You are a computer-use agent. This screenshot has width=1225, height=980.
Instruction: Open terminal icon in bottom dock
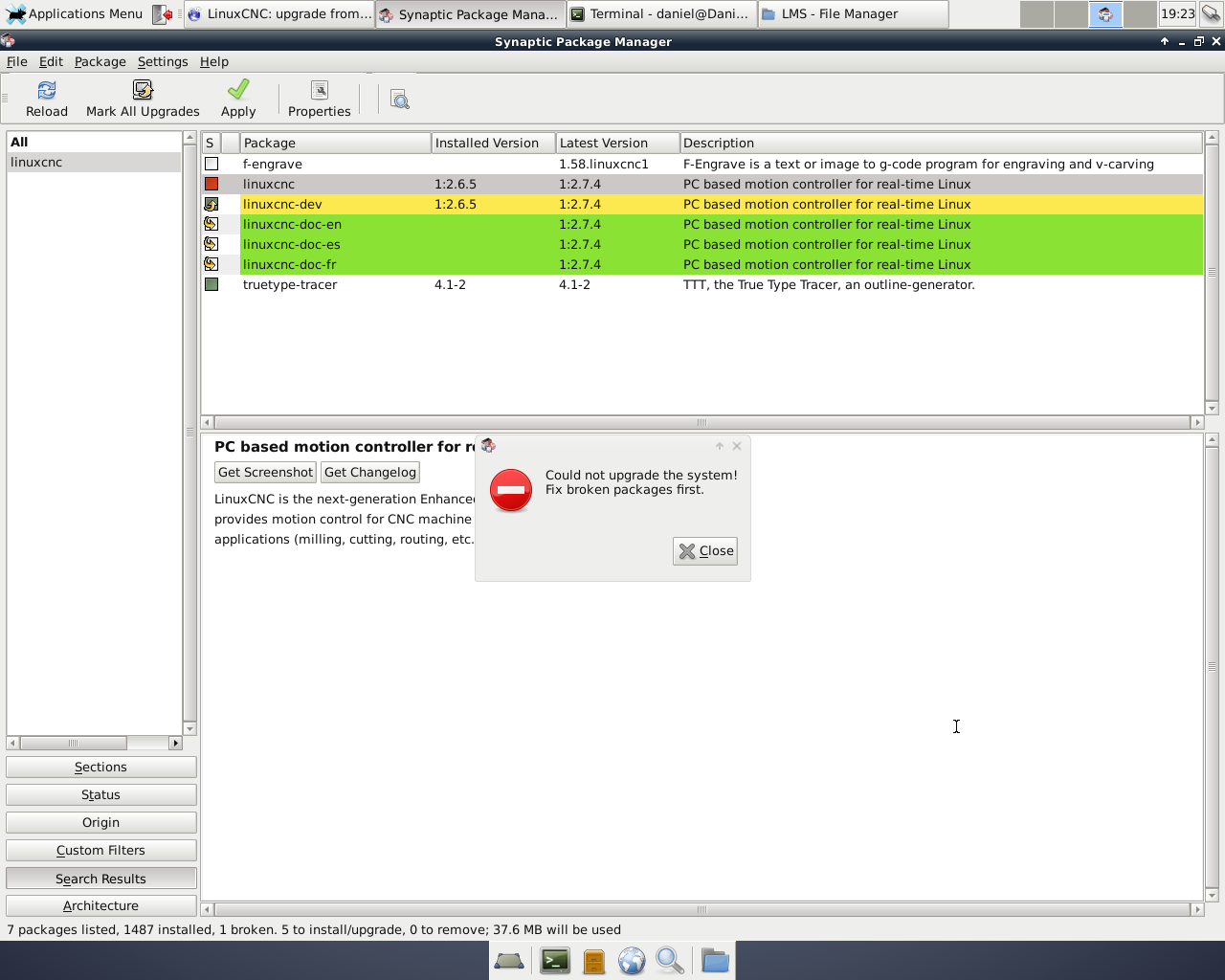(x=555, y=960)
